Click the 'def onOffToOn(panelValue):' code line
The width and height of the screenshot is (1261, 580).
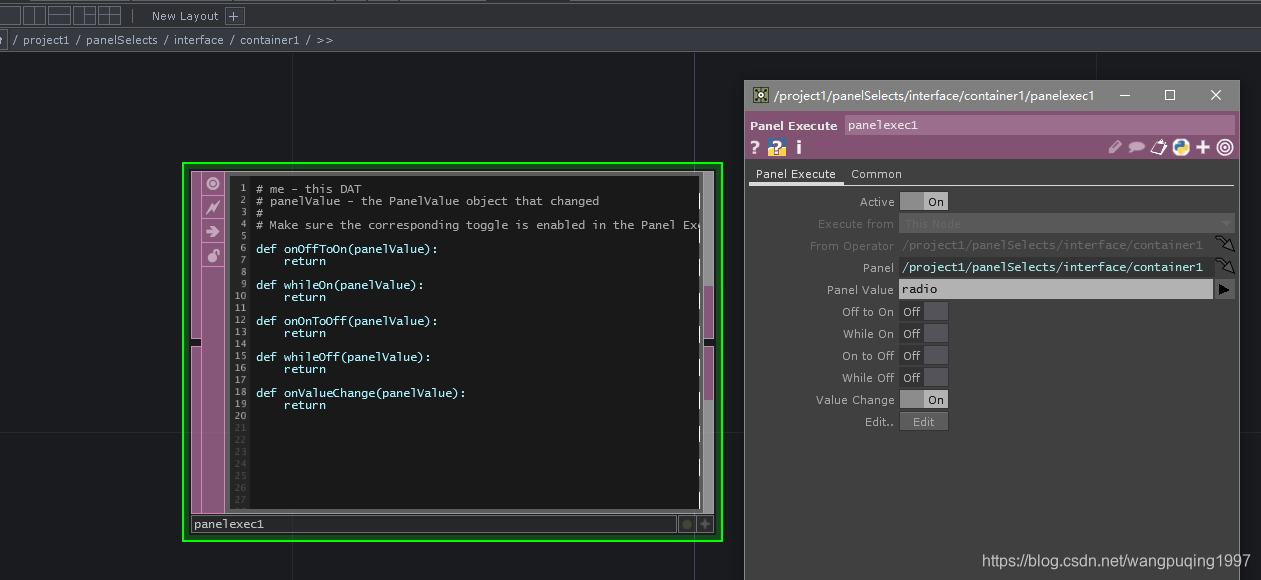pyautogui.click(x=347, y=249)
